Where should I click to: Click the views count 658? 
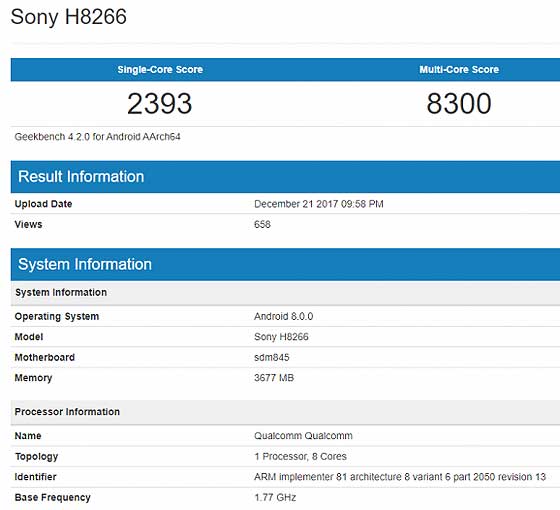262,224
